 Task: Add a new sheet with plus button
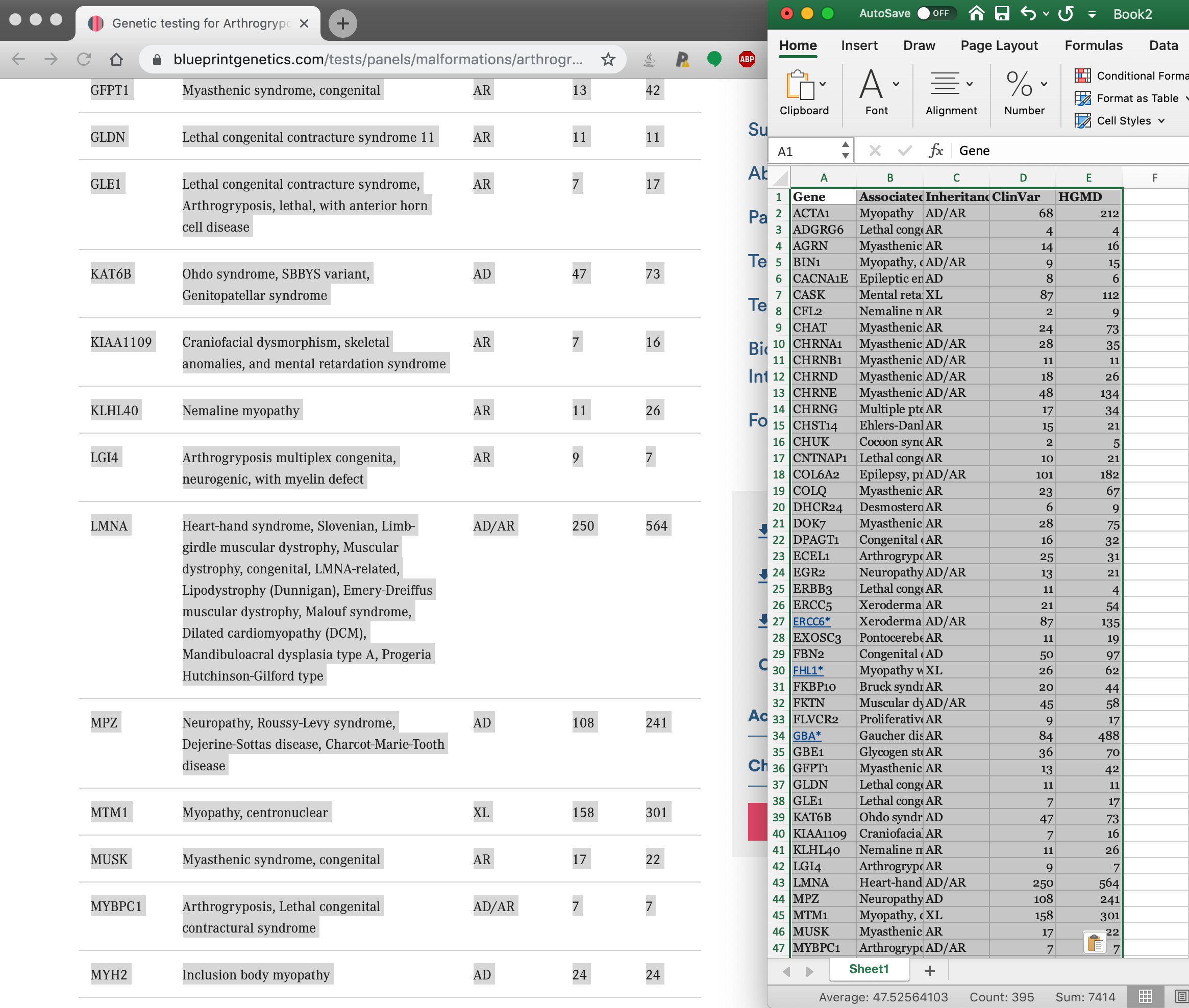(x=929, y=970)
